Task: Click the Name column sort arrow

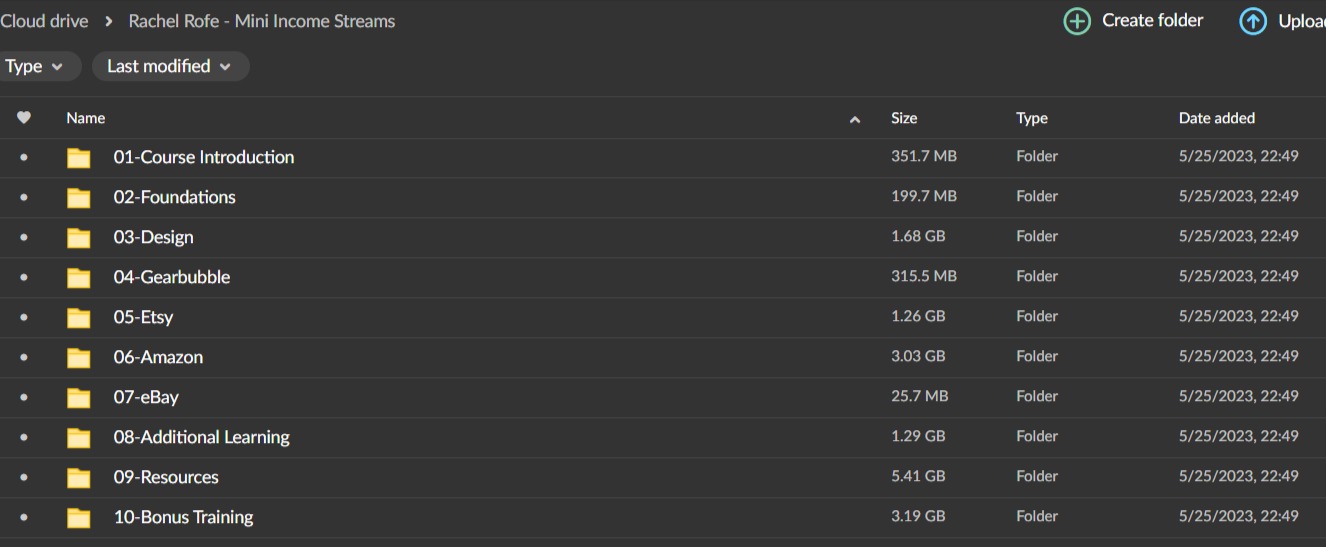Action: coord(854,119)
